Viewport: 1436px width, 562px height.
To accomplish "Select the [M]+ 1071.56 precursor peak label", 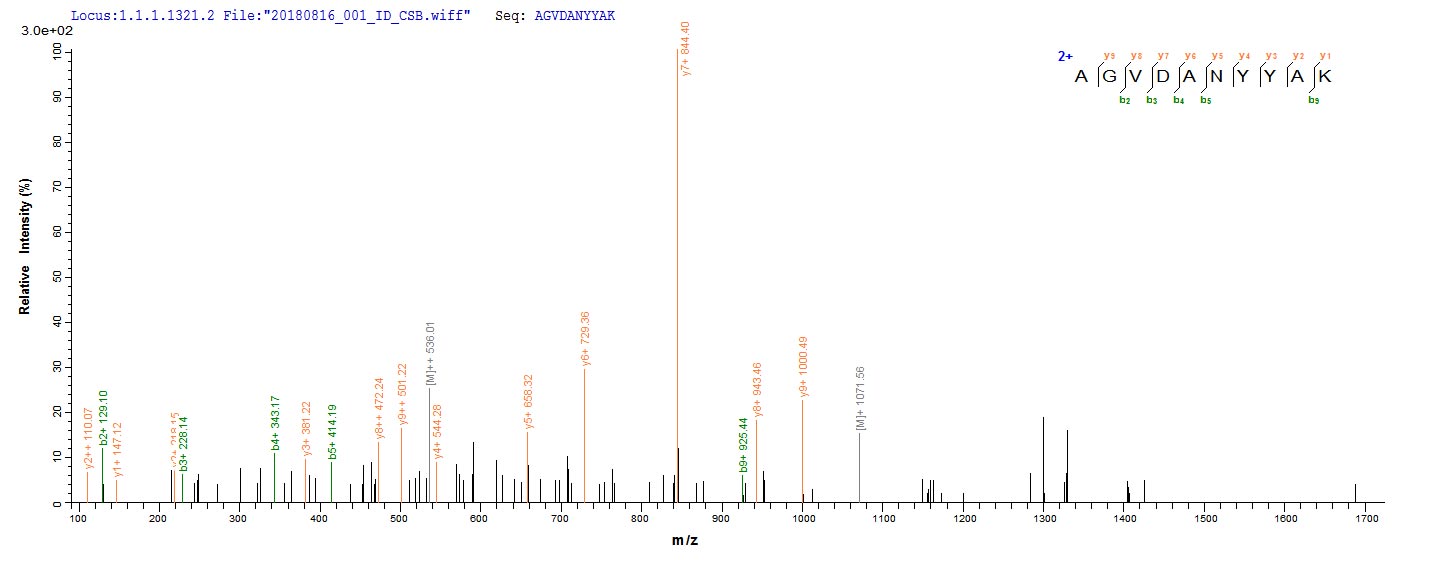I will pos(860,398).
